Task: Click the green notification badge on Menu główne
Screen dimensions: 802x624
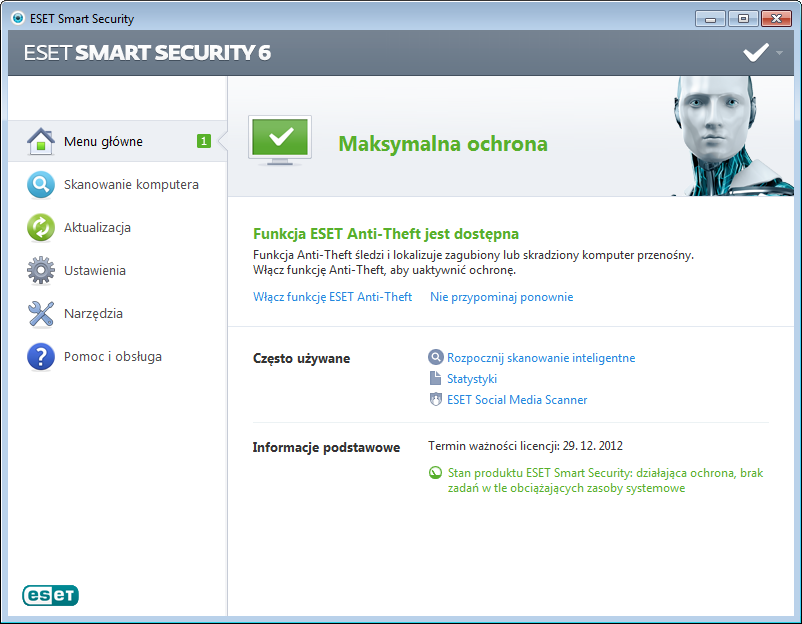Action: (204, 141)
